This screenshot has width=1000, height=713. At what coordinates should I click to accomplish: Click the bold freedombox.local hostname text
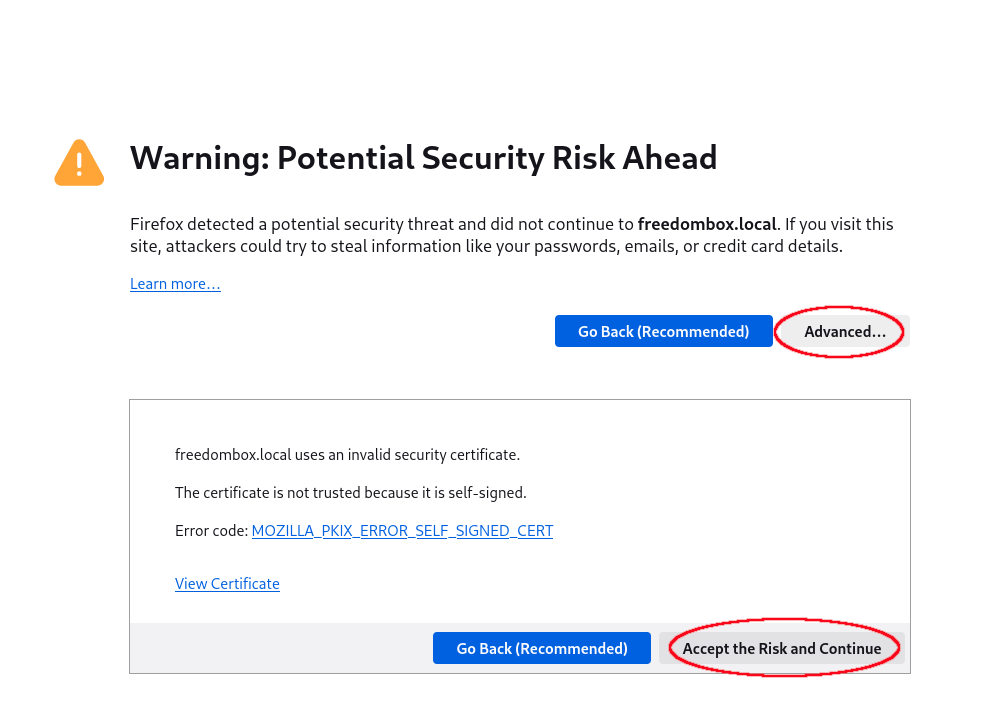[x=706, y=224]
